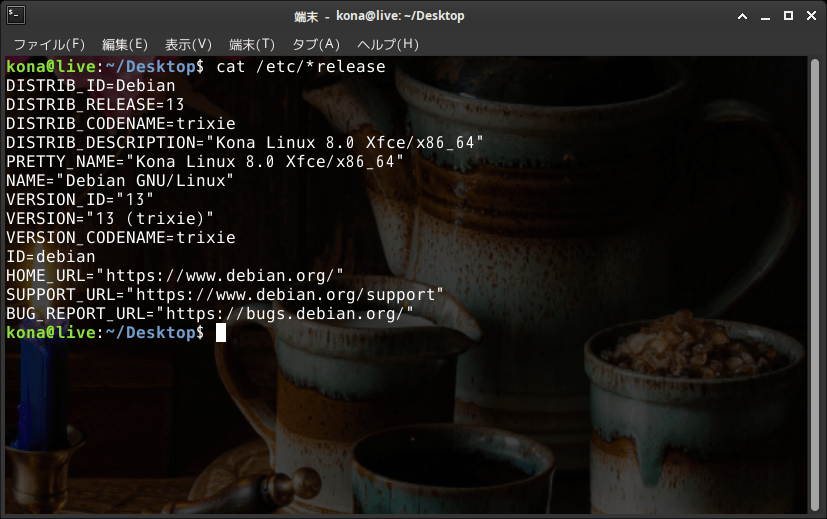Open the ファイル(F) menu
827x519 pixels.
(49, 44)
